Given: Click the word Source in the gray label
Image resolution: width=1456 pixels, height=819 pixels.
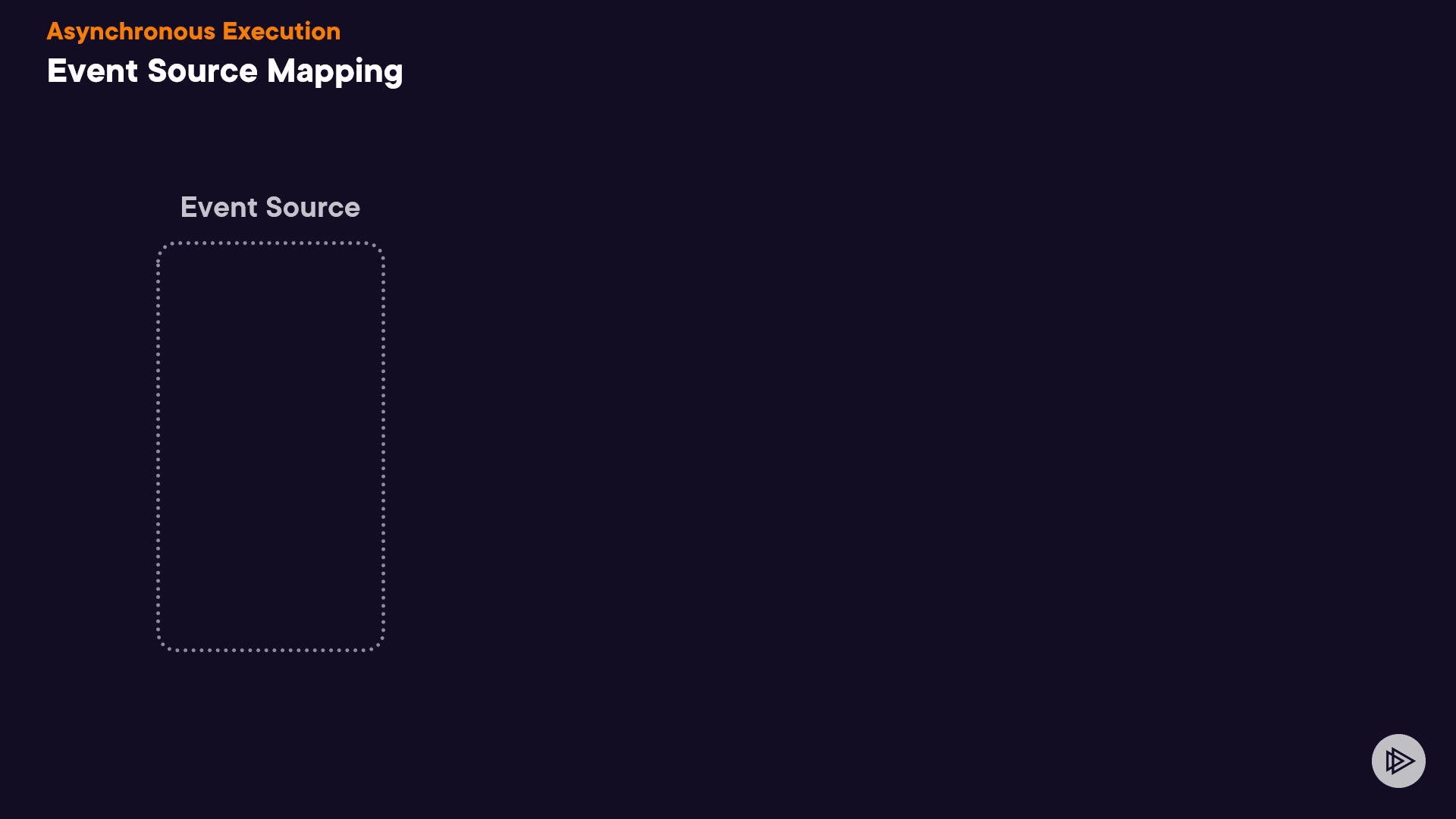Looking at the screenshot, I should [312, 207].
